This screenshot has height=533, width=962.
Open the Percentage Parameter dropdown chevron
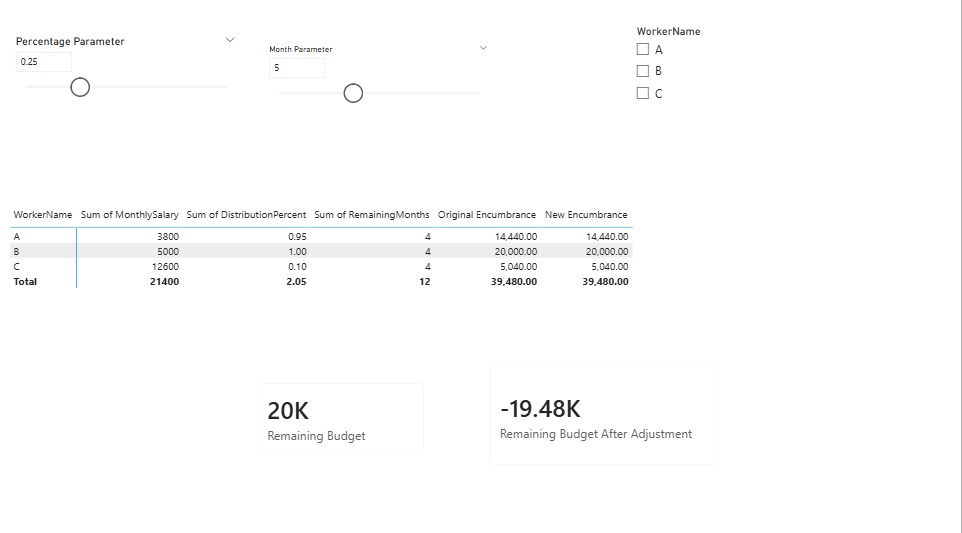coord(230,40)
